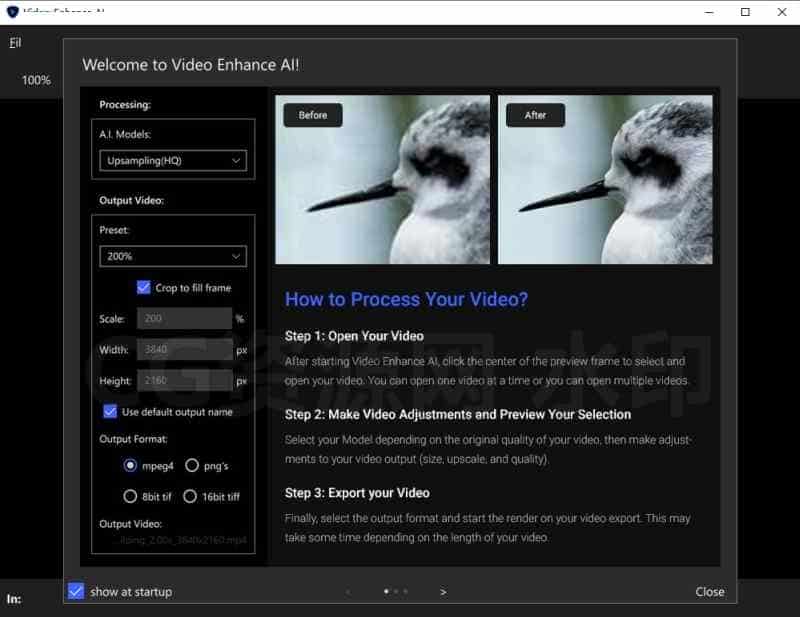Click the Scale input field

[184, 318]
